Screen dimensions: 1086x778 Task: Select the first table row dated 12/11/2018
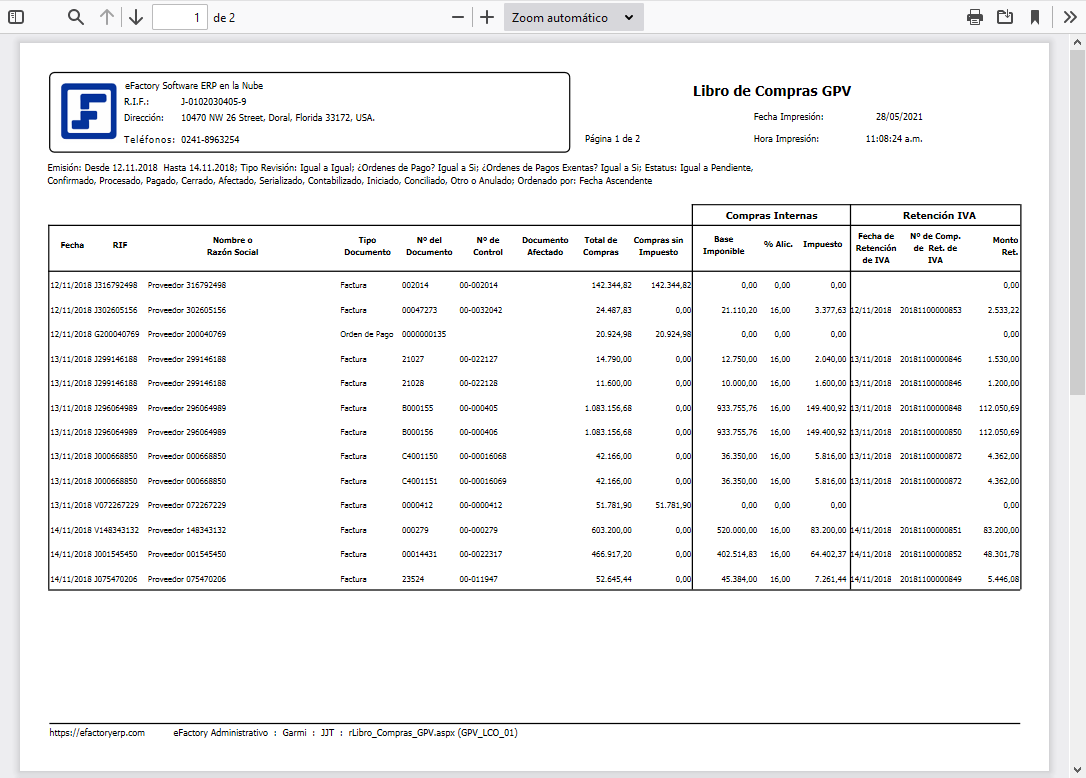pos(400,284)
